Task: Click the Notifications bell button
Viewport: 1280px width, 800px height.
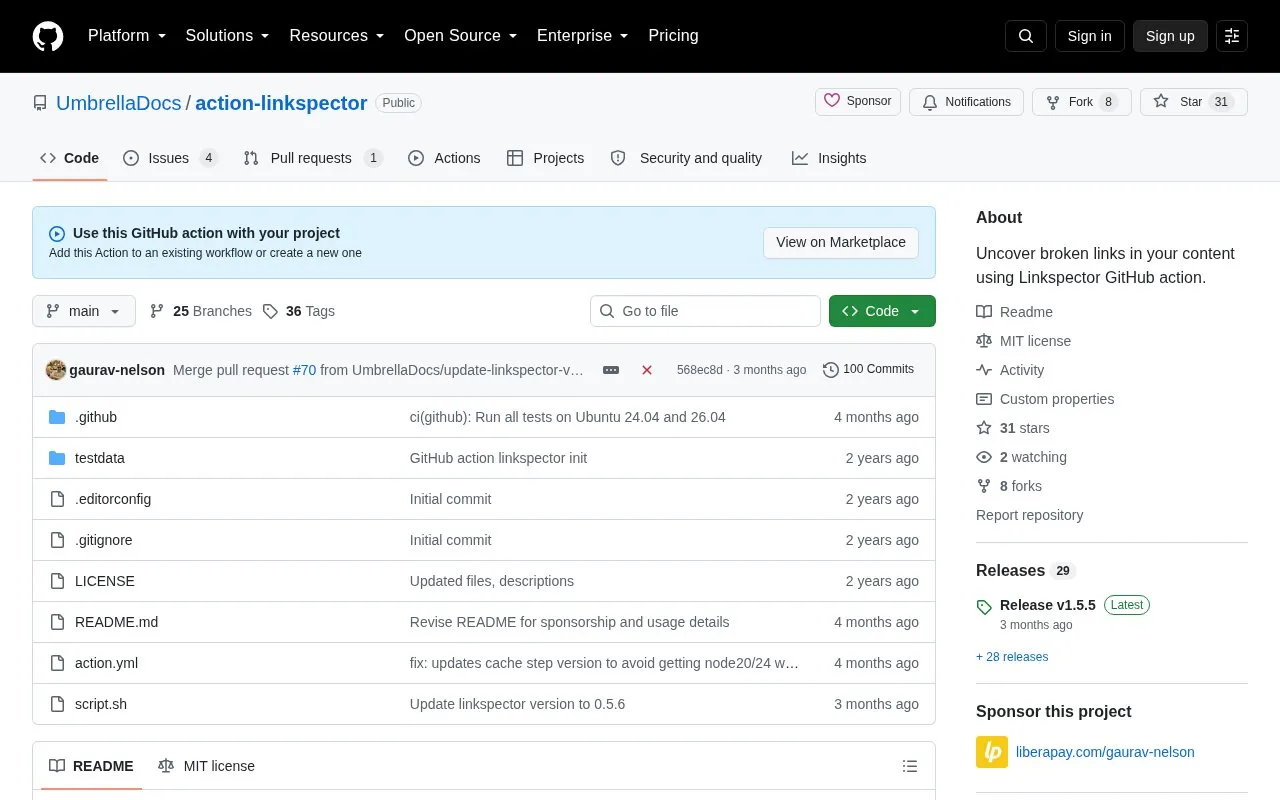Action: tap(966, 102)
